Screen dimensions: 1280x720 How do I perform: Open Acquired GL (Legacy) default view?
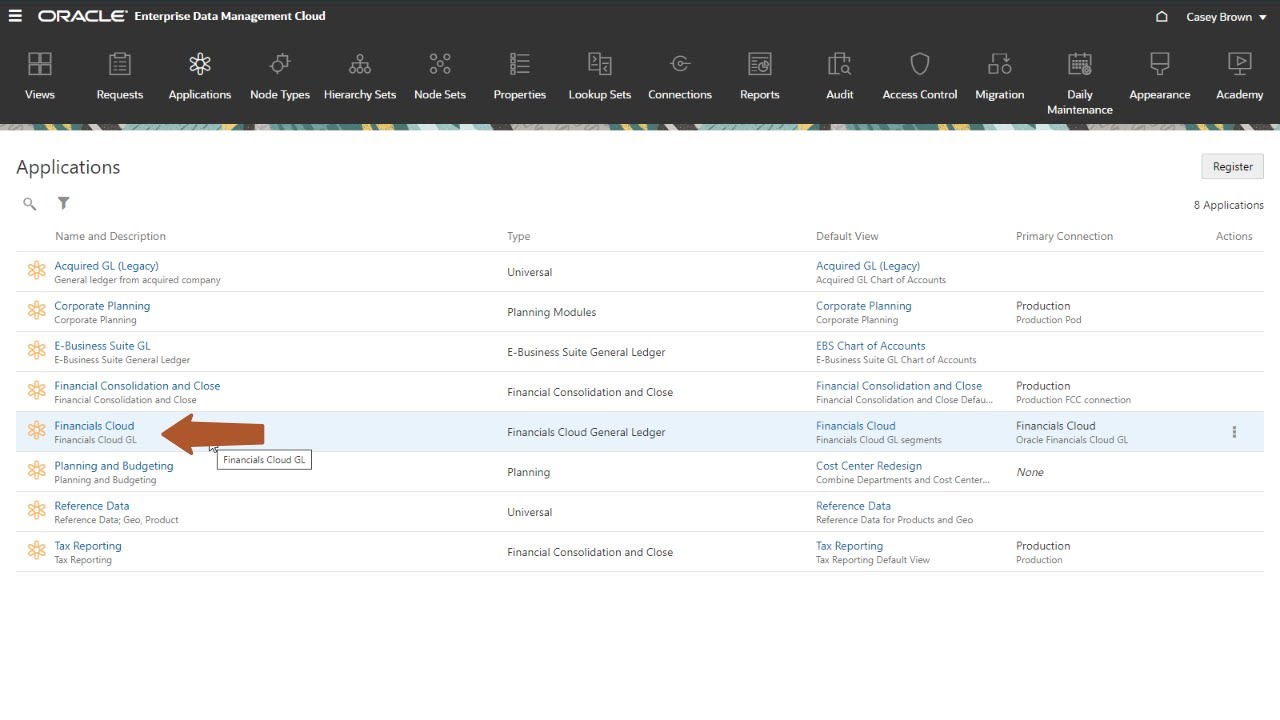point(868,266)
